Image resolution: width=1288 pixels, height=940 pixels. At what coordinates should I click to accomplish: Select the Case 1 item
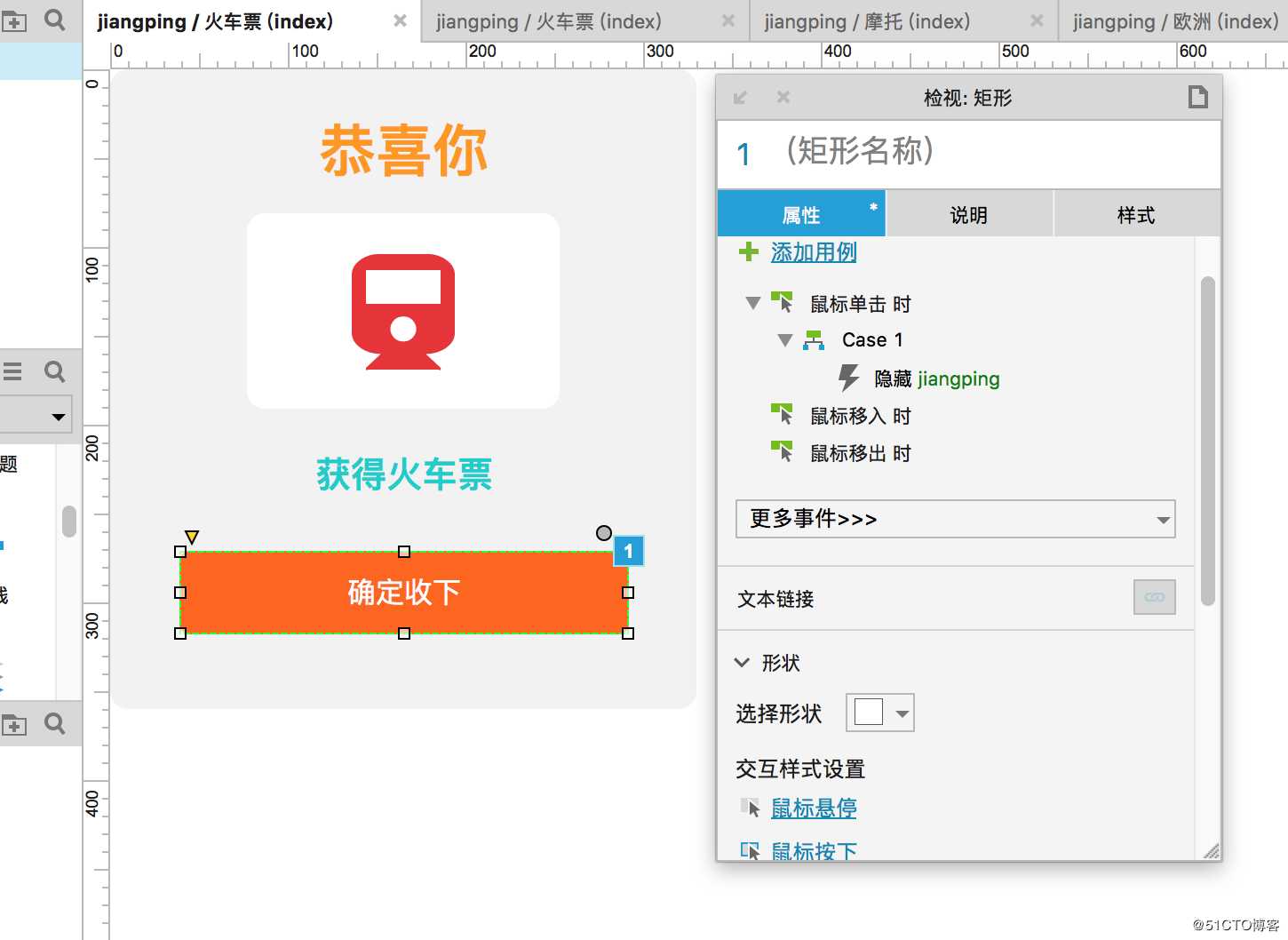872,339
